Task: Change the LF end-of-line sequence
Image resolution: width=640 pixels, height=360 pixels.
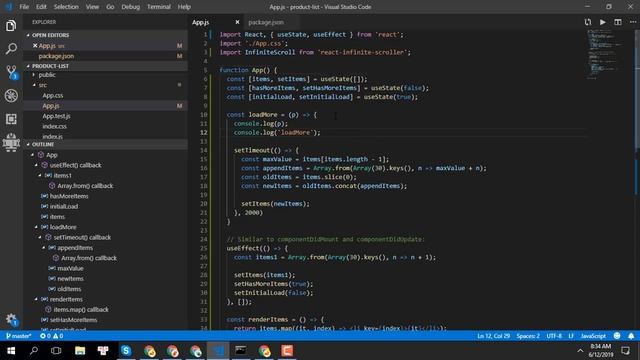Action: tap(571, 336)
